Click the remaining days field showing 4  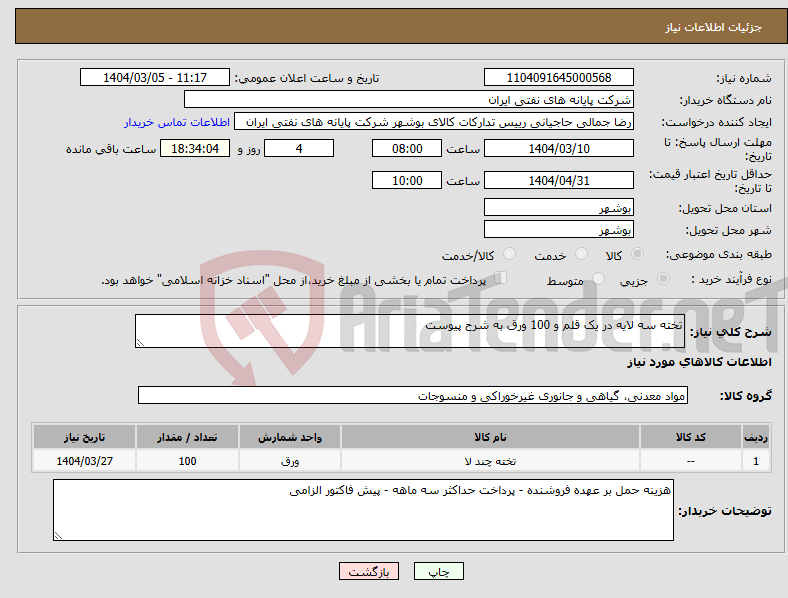point(299,148)
